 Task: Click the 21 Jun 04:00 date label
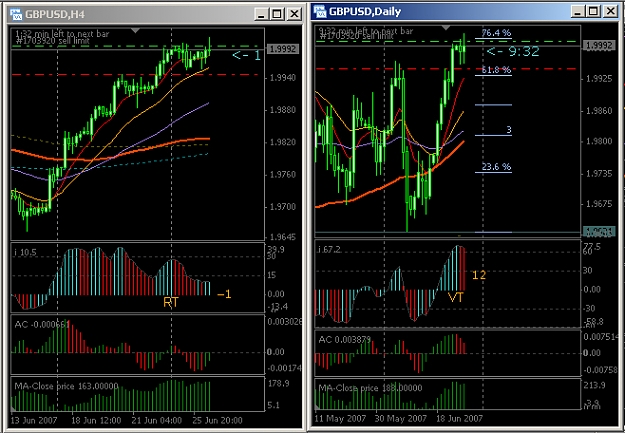tap(157, 421)
